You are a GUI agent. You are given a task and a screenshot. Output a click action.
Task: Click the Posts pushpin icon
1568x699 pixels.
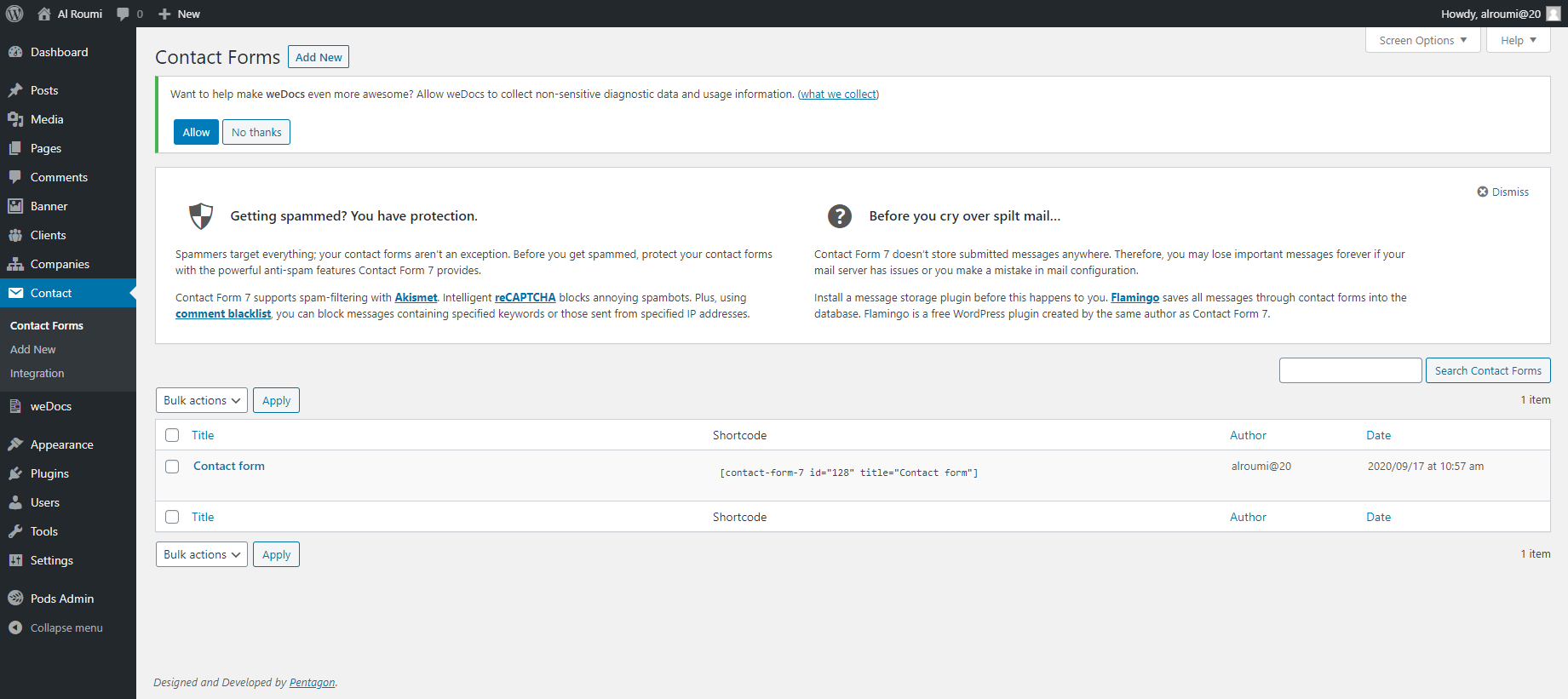pyautogui.click(x=15, y=90)
